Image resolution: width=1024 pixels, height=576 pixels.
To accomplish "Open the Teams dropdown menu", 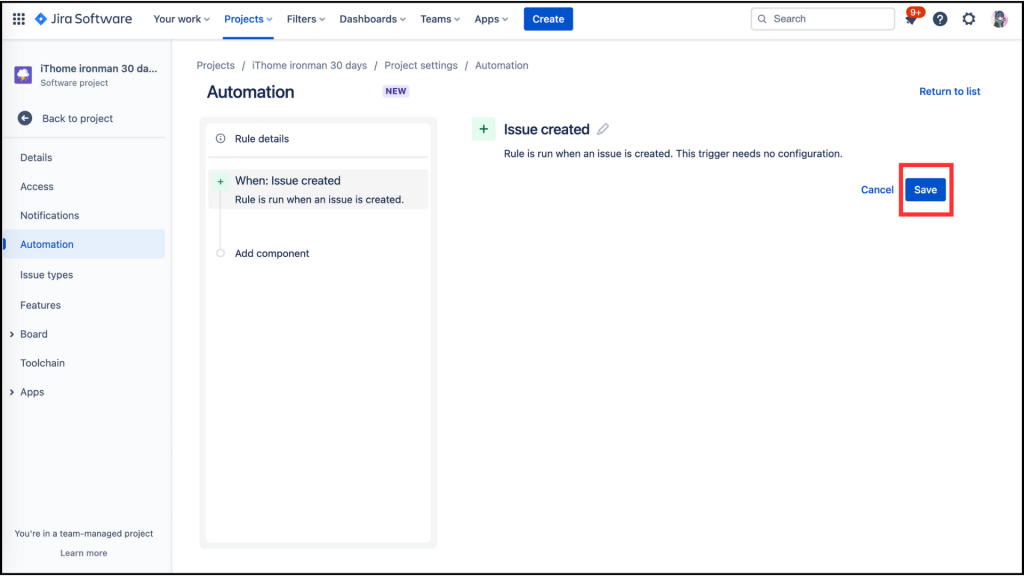I will (440, 19).
